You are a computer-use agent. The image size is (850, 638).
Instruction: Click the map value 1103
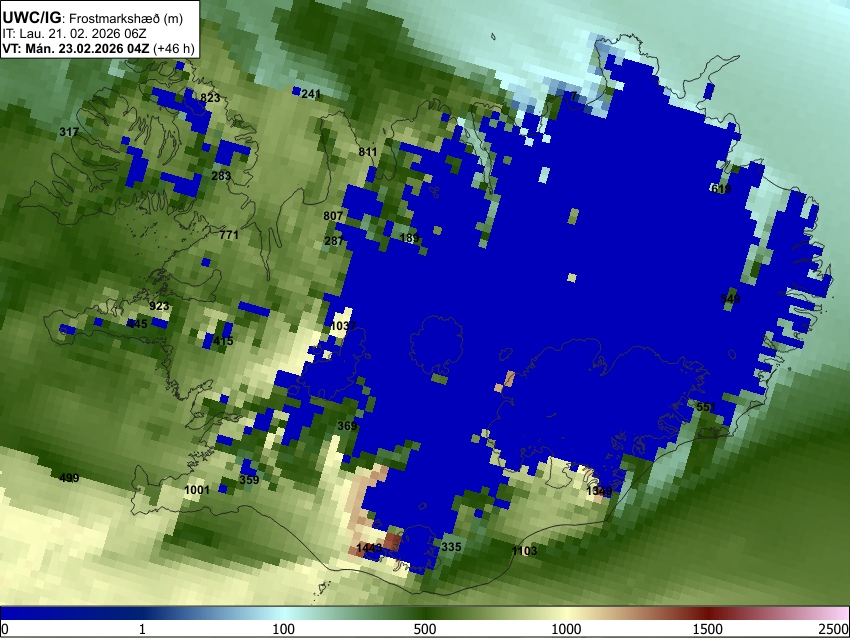(x=524, y=551)
